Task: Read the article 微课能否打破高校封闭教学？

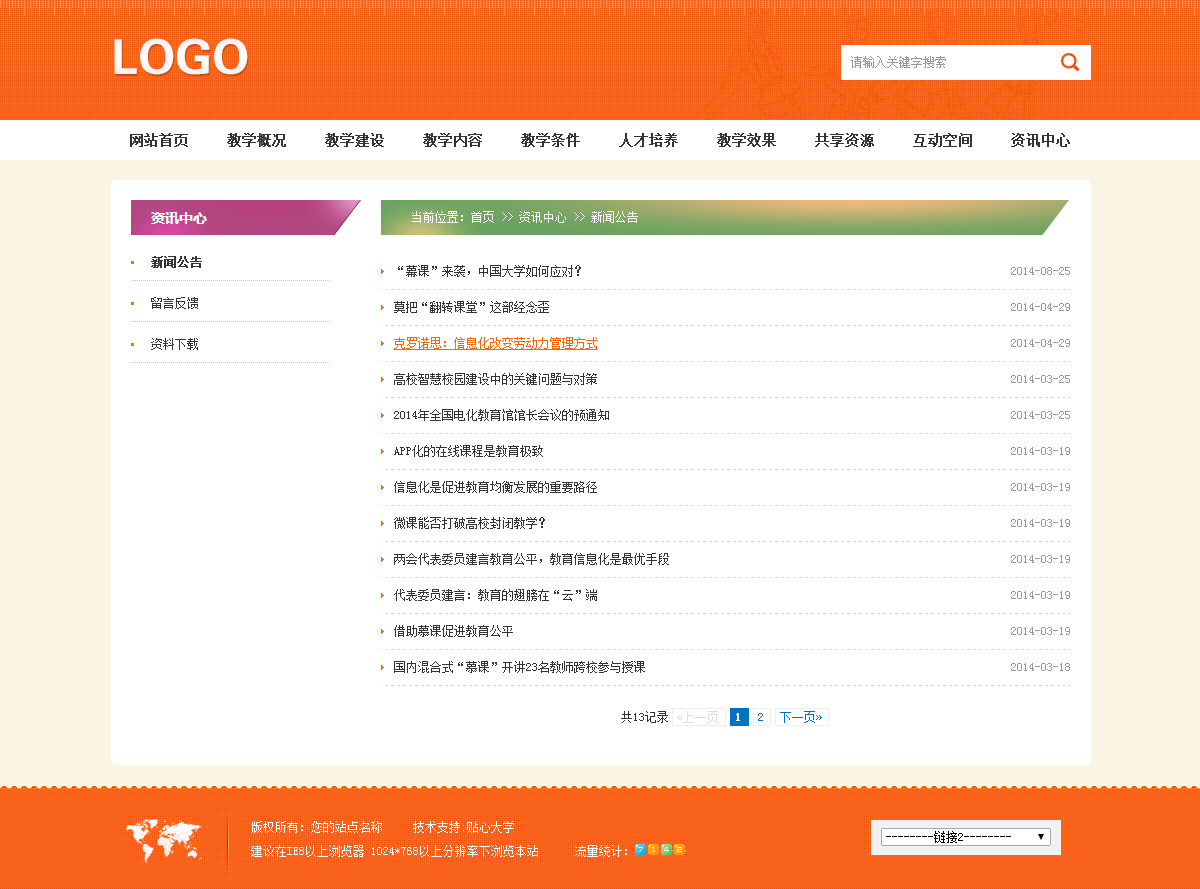Action: coord(469,523)
